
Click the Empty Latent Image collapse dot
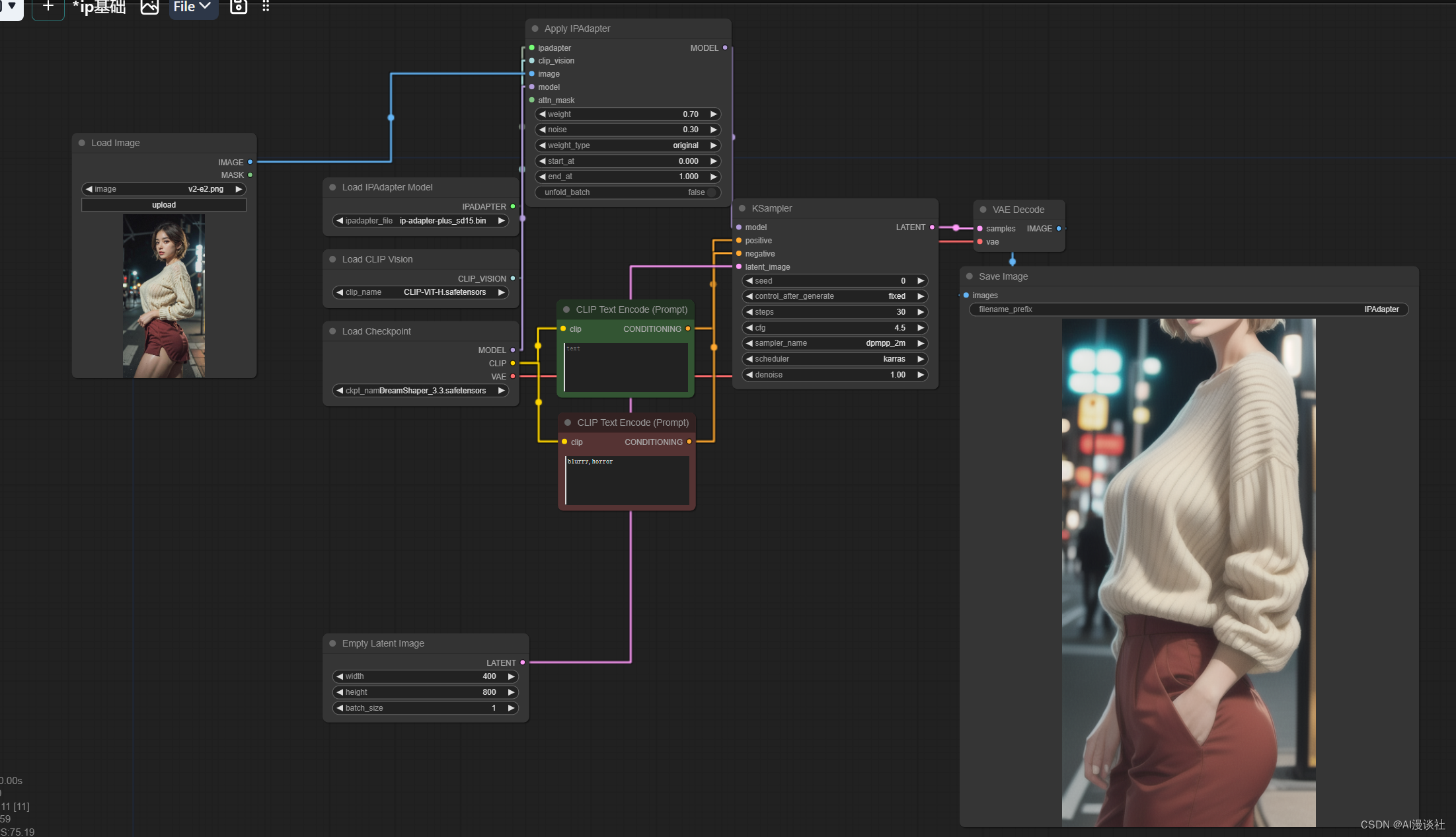pyautogui.click(x=332, y=643)
